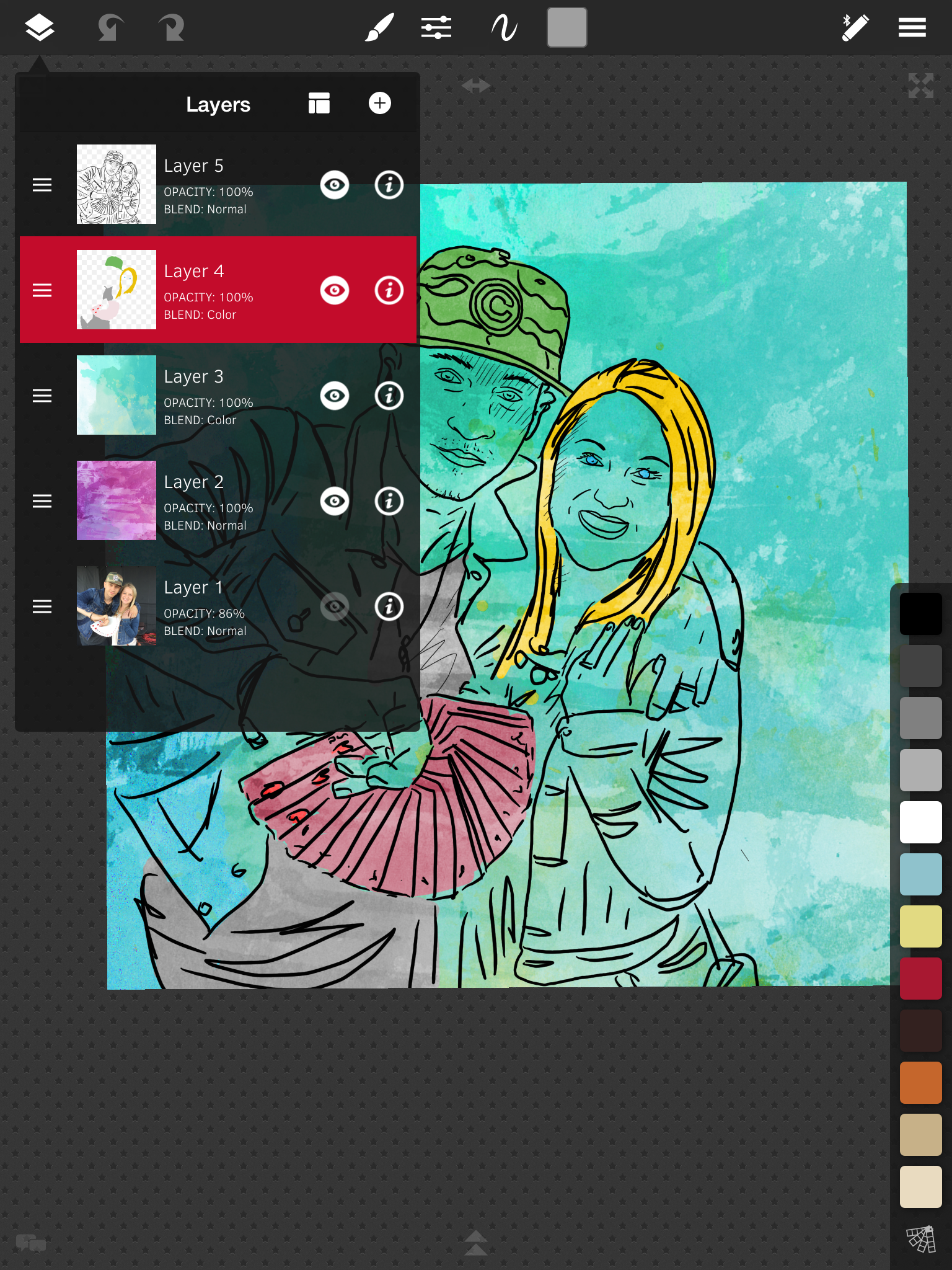This screenshot has width=952, height=1270.
Task: Open the color palette library icon
Action: tap(921, 1239)
